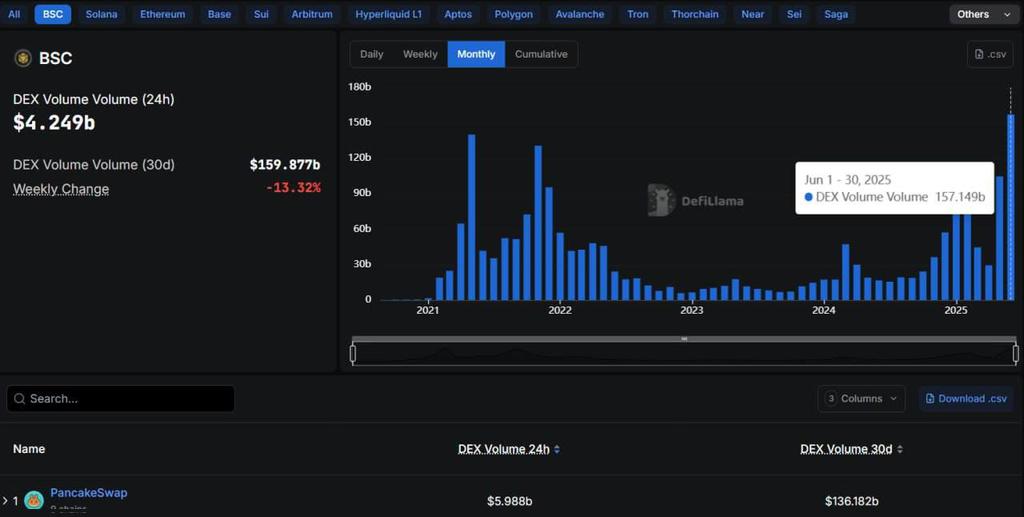Switch chart to Cumulative view
The width and height of the screenshot is (1024, 517).
point(541,54)
